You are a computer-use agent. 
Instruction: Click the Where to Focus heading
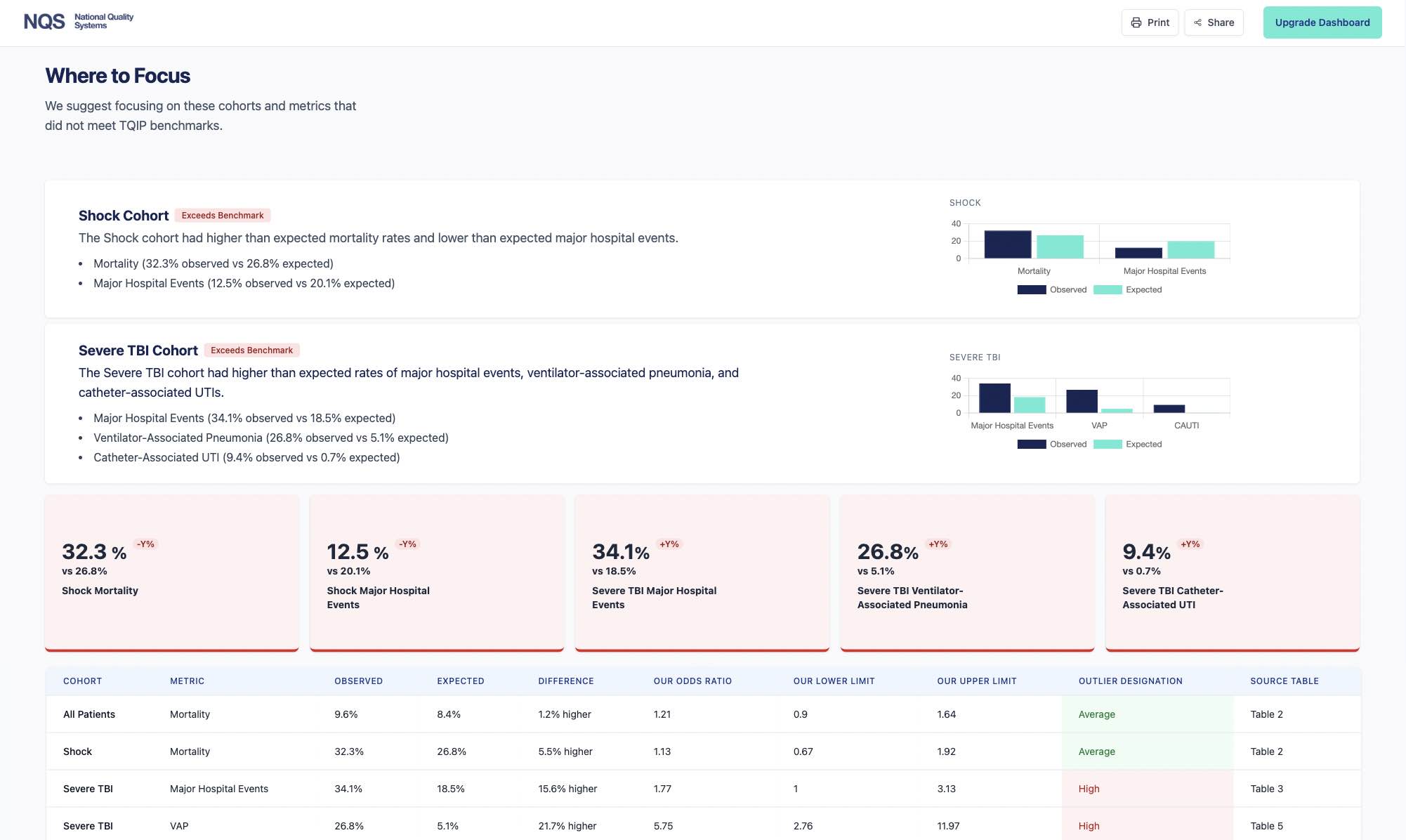tap(118, 76)
